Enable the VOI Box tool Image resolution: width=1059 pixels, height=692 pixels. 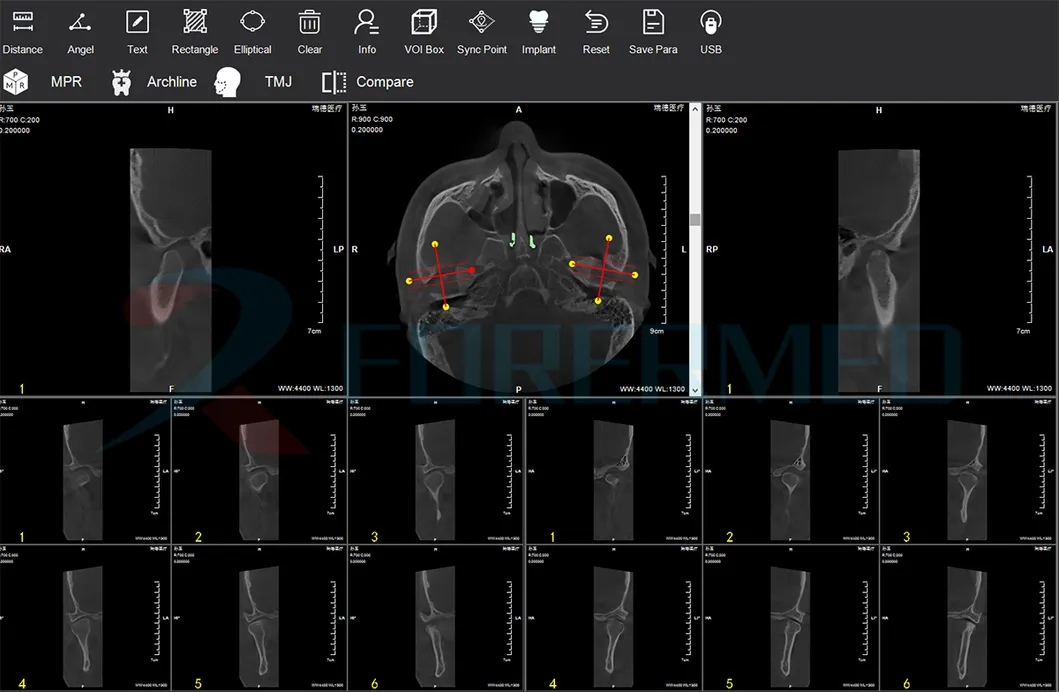424,30
